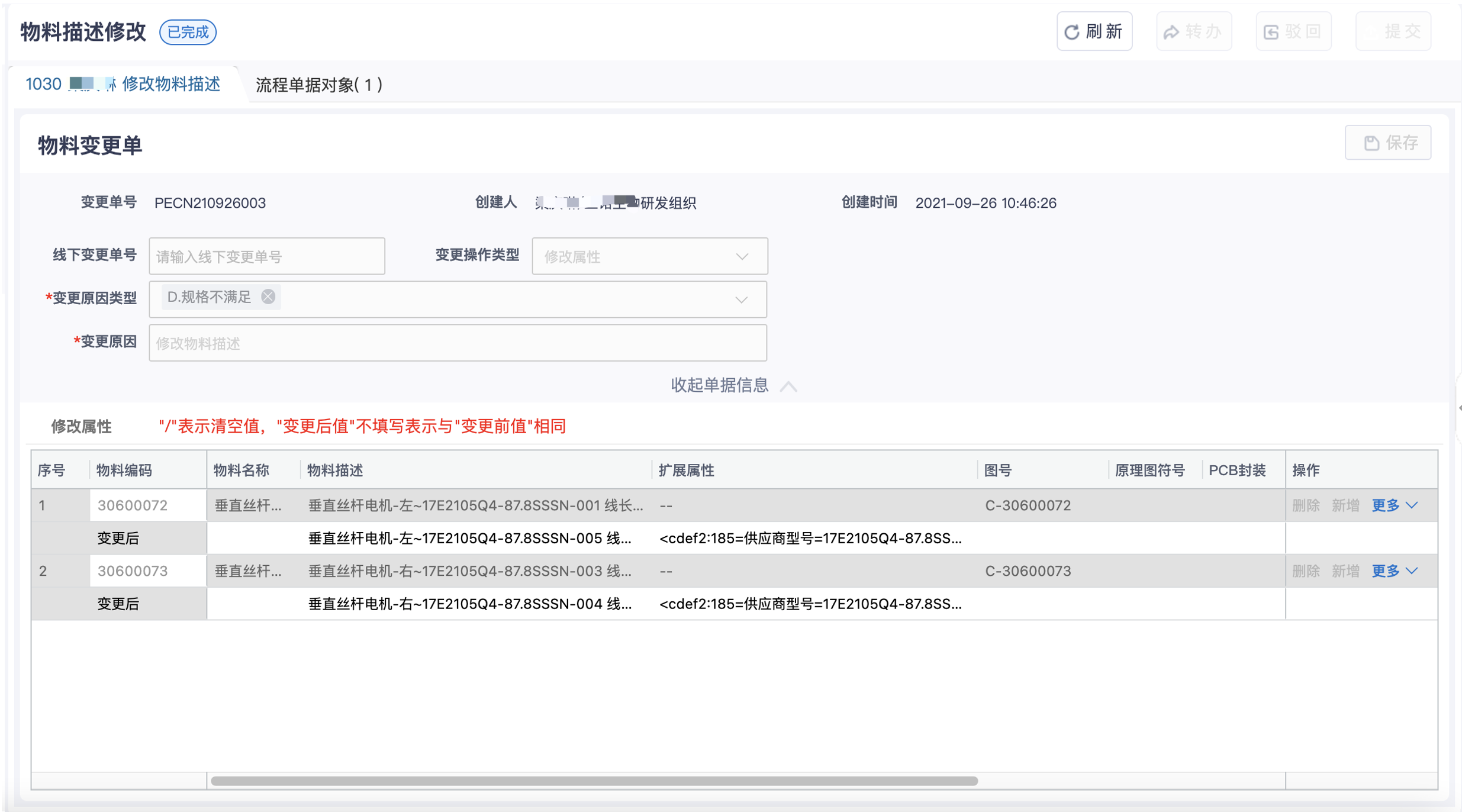This screenshot has width=1462, height=812.
Task: Expand the 变更原因类型 dropdown arrow
Action: 741,299
